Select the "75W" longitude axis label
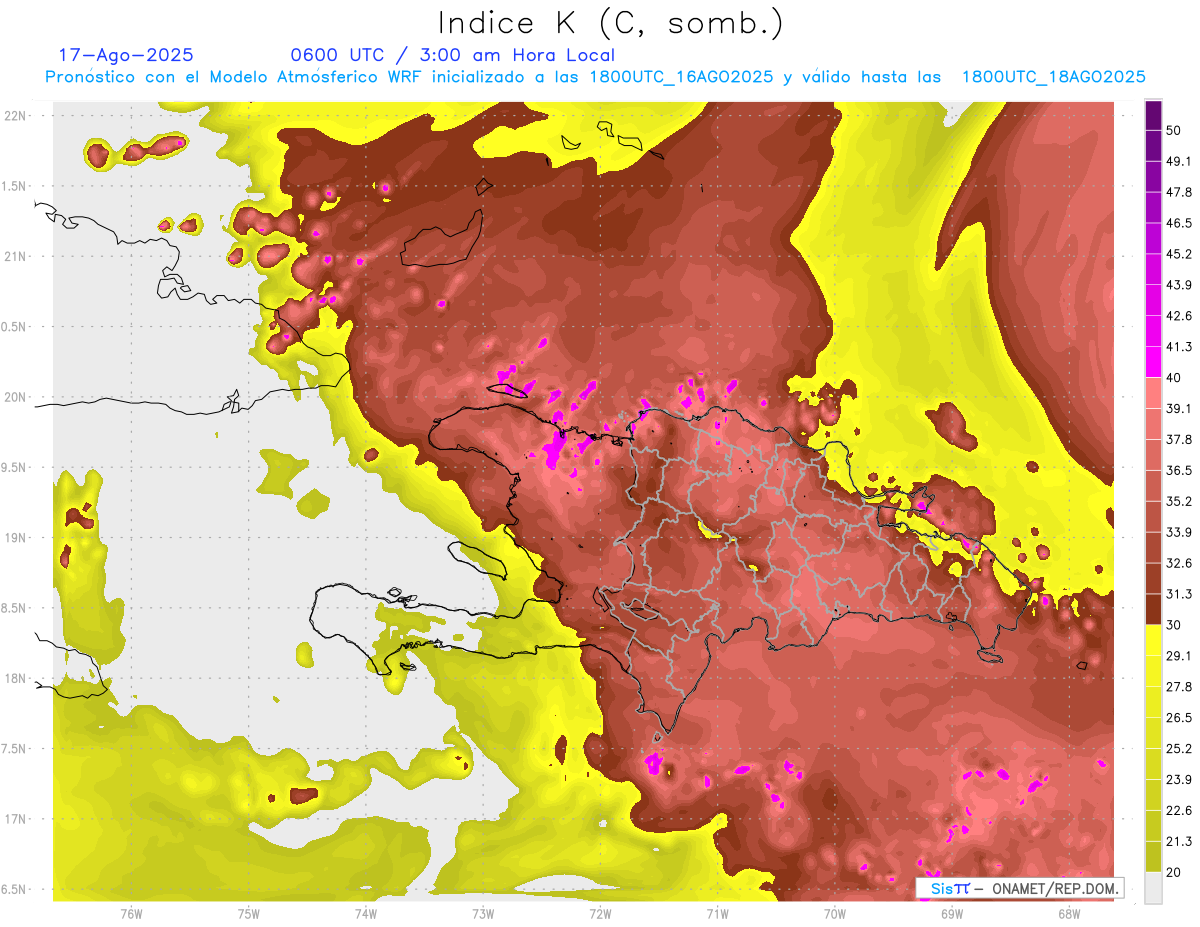 pyautogui.click(x=248, y=913)
